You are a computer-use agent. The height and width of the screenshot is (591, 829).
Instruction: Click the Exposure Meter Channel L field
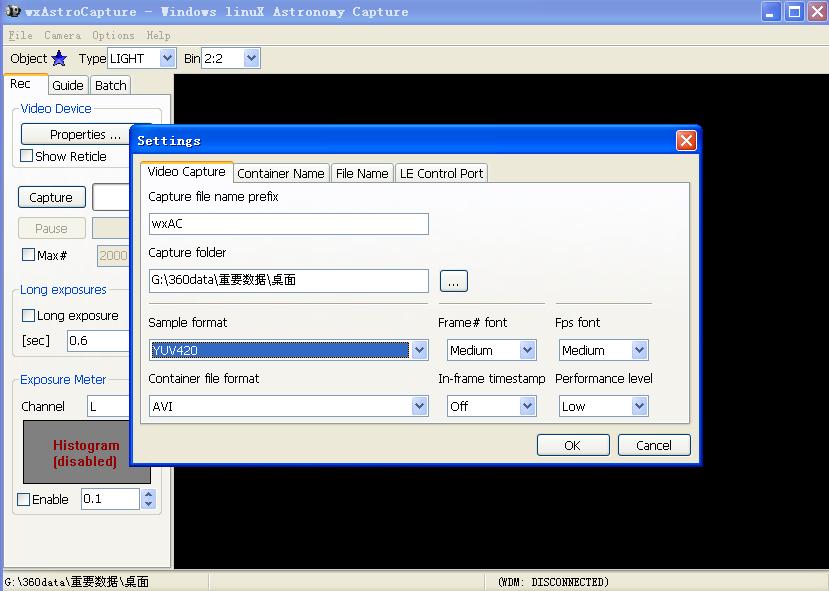pyautogui.click(x=108, y=407)
